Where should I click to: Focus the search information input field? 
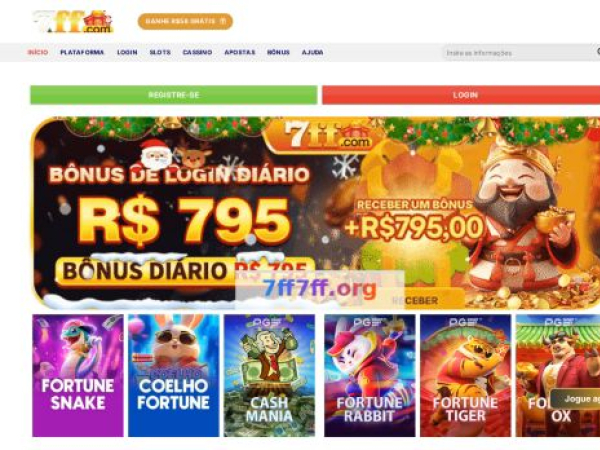point(518,53)
